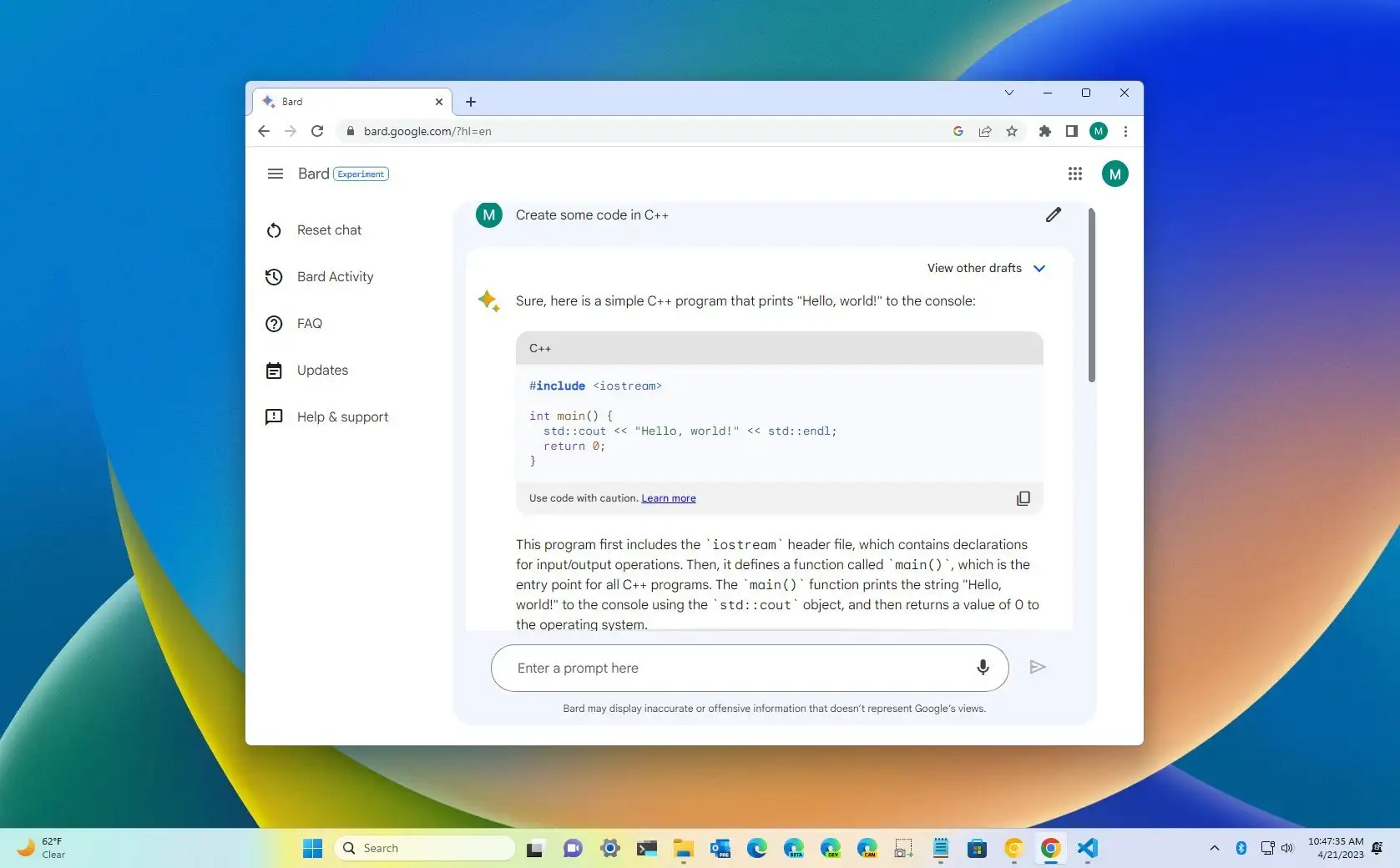Image resolution: width=1400 pixels, height=868 pixels.
Task: Open Help & support
Action: (x=342, y=416)
